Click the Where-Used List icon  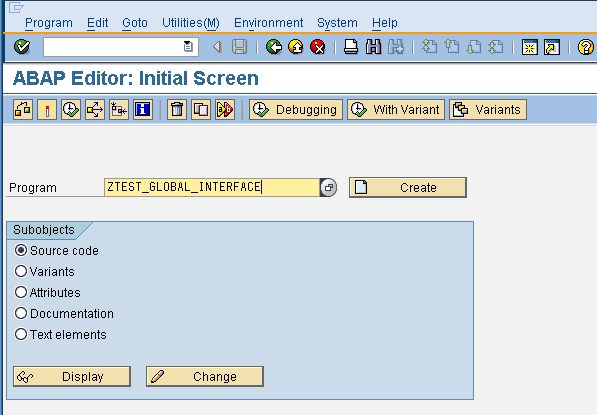point(95,110)
